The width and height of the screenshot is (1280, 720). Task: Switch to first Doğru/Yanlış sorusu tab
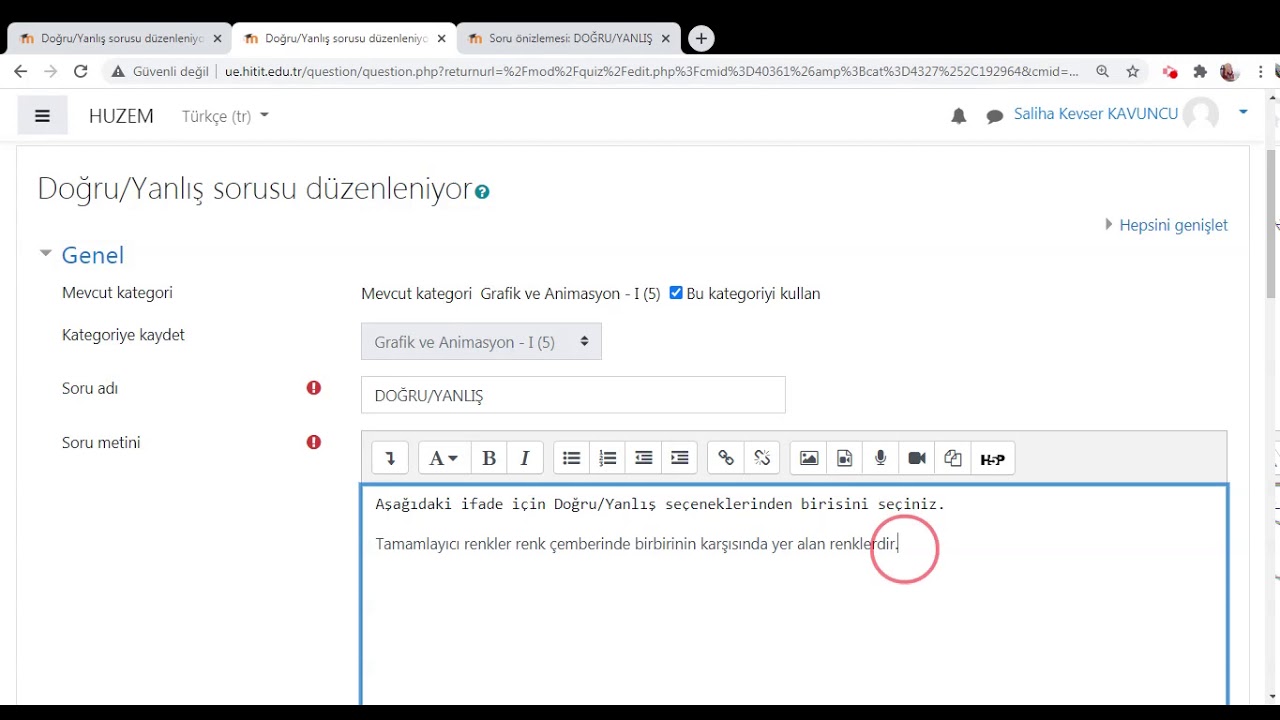[118, 38]
